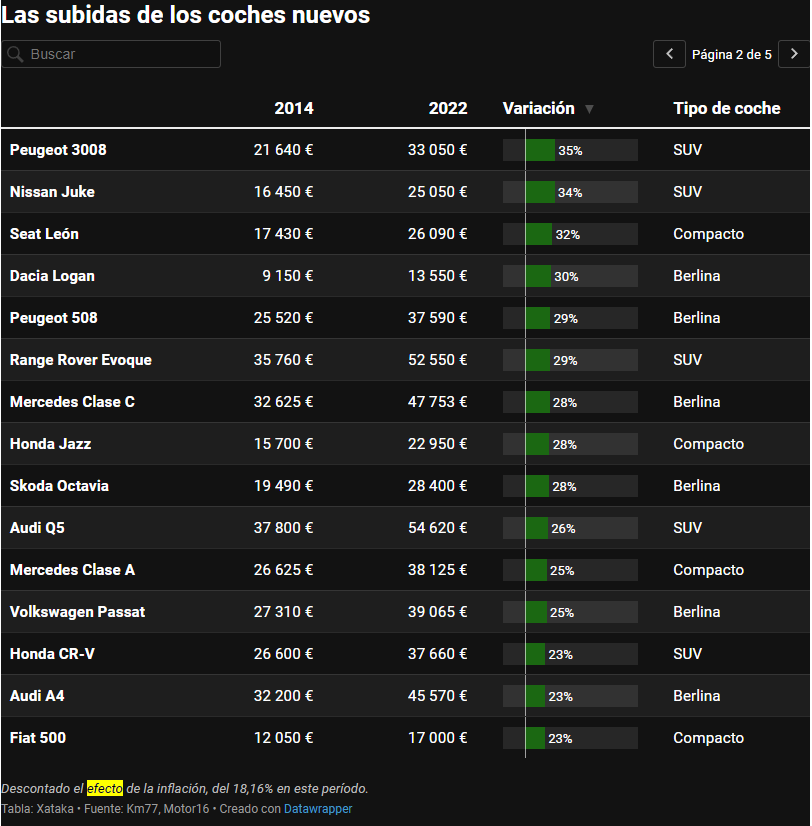812x826 pixels.
Task: Click SUV type in Peugeot 3008 row
Action: click(687, 150)
